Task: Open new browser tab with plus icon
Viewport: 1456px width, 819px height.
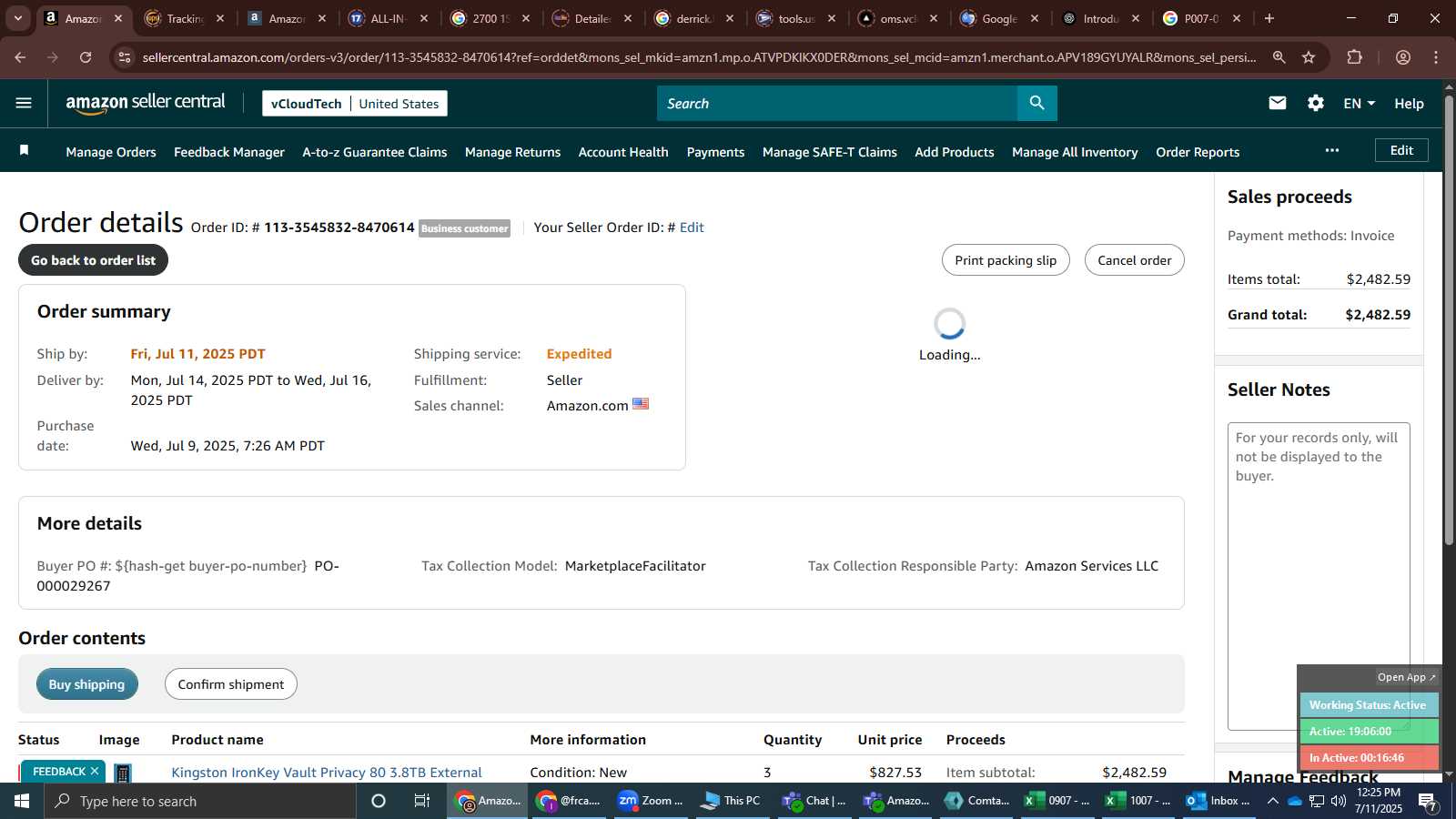Action: pyautogui.click(x=1269, y=18)
